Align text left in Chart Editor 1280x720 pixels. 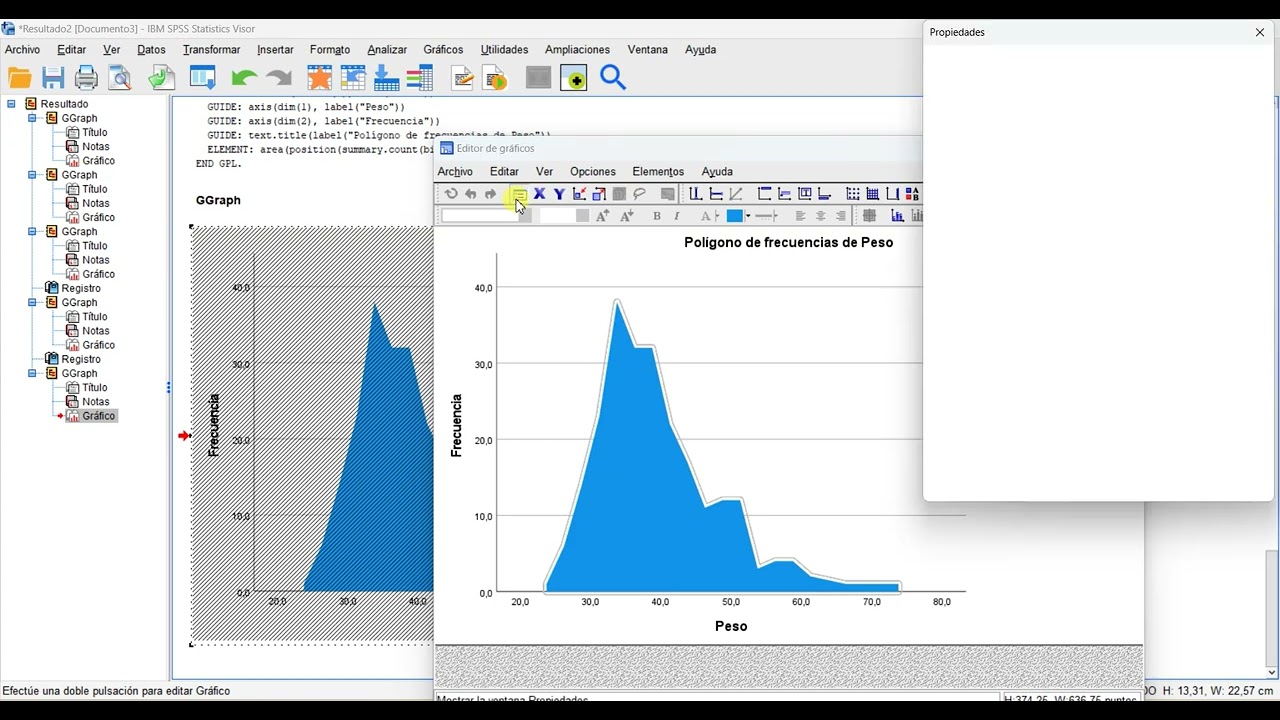click(x=800, y=216)
